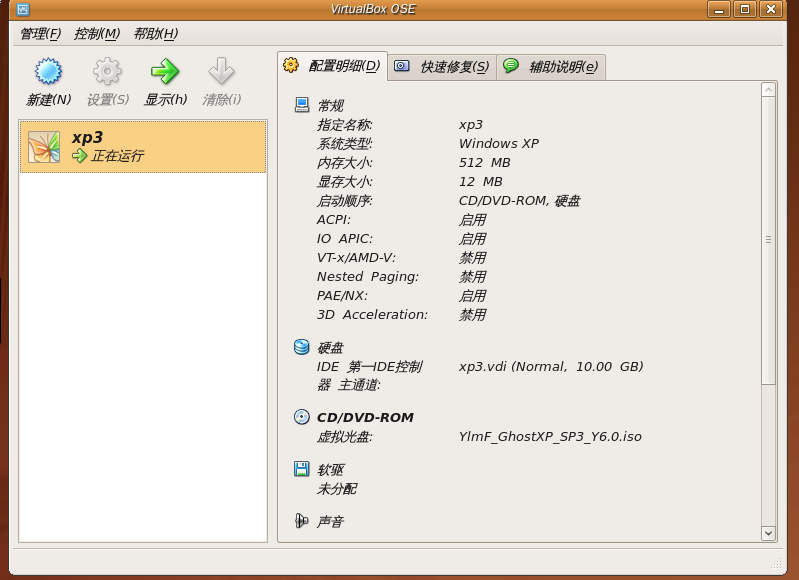Click the 正在运行 status text
Viewport: 799px width, 580px height.
click(117, 156)
